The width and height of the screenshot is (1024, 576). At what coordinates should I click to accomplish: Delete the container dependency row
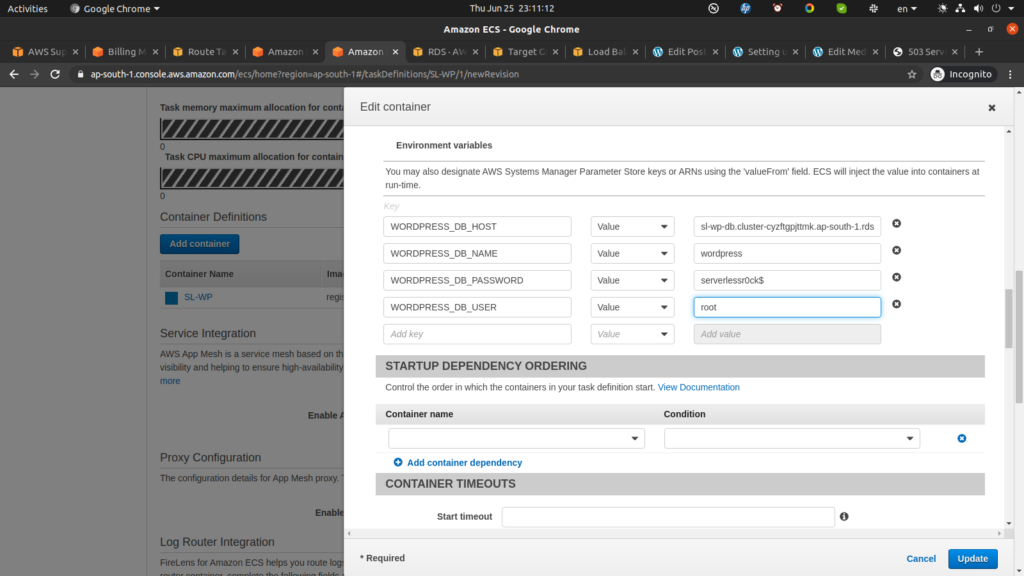click(961, 438)
